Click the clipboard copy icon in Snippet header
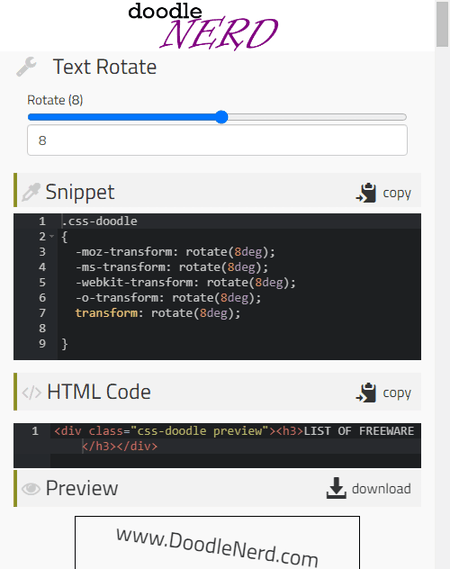450x569 pixels. (x=366, y=193)
